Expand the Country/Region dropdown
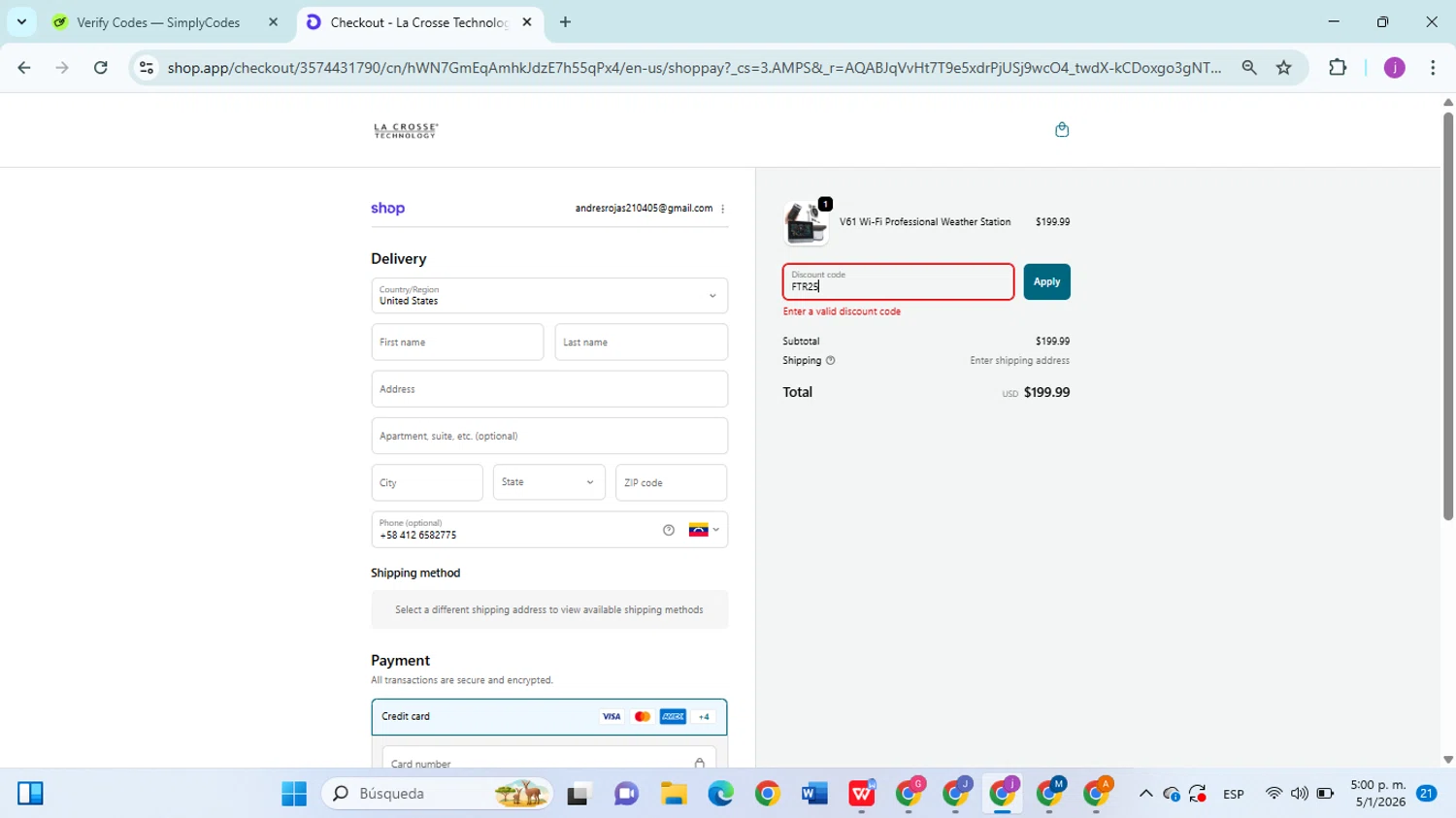The image size is (1456, 818). click(549, 296)
